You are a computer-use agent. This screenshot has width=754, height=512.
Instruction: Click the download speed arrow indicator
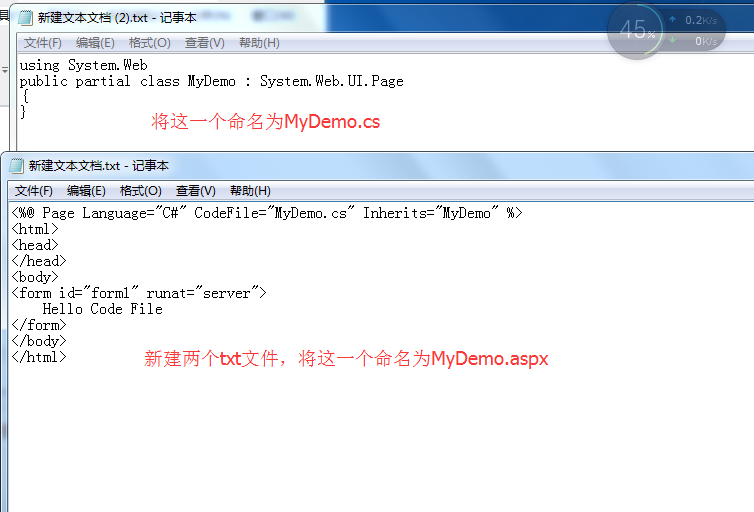[x=673, y=40]
